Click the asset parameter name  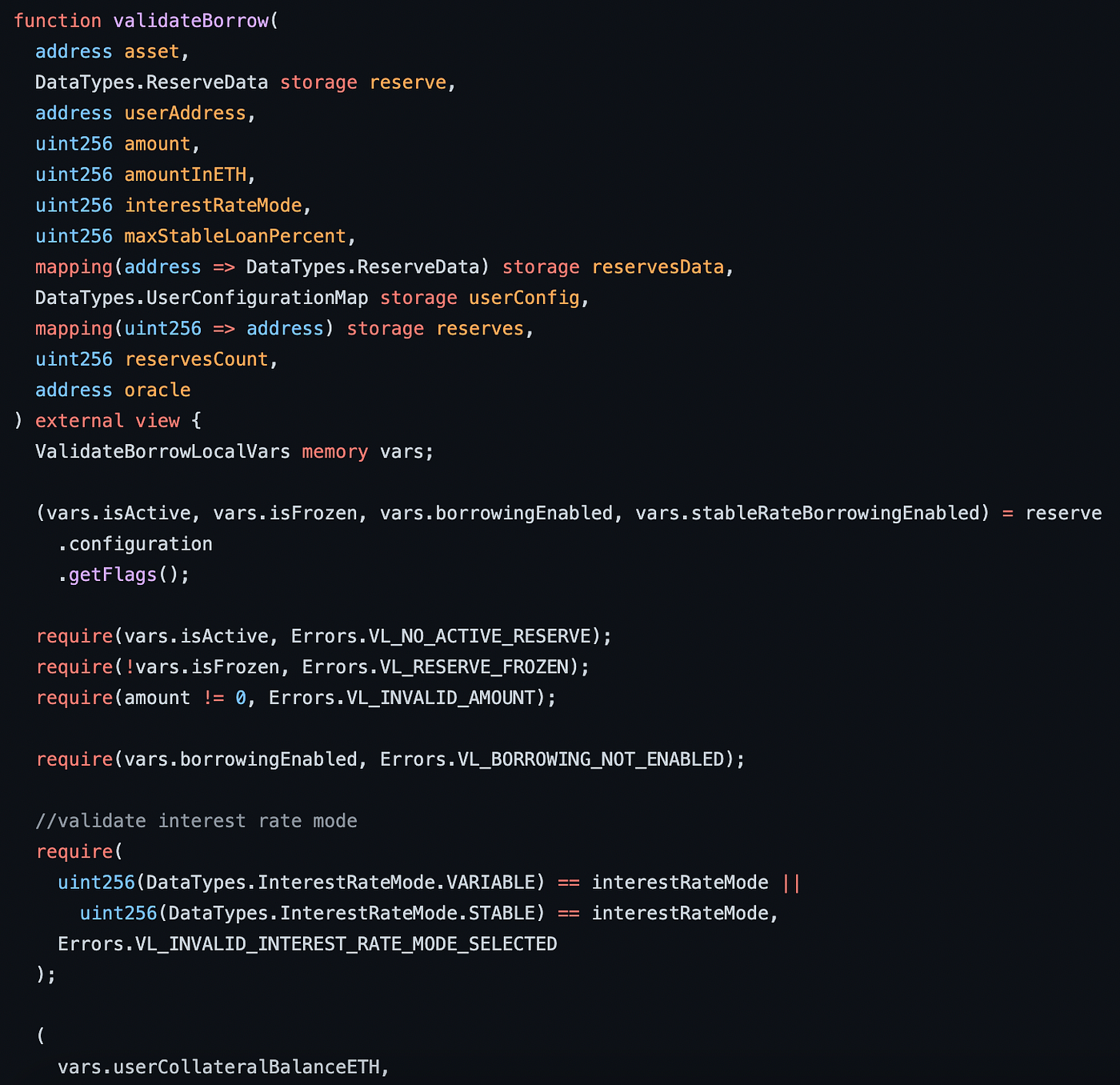pyautogui.click(x=152, y=52)
